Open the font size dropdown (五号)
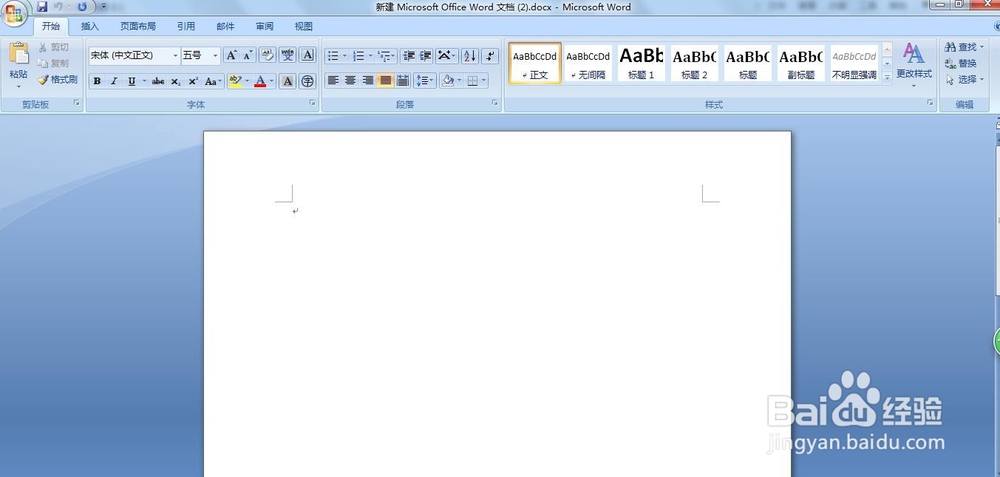This screenshot has width=1000, height=477. [216, 55]
